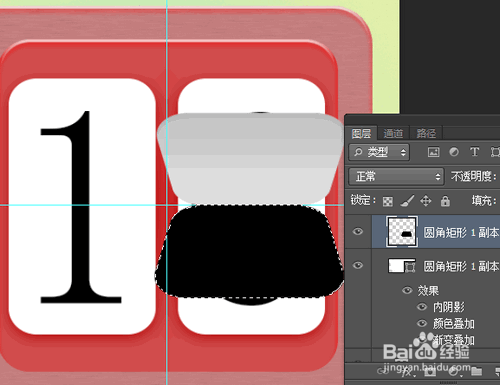Viewport: 500px width, 385px height.
Task: Hide the 颜色叠加 effect
Action: point(422,323)
